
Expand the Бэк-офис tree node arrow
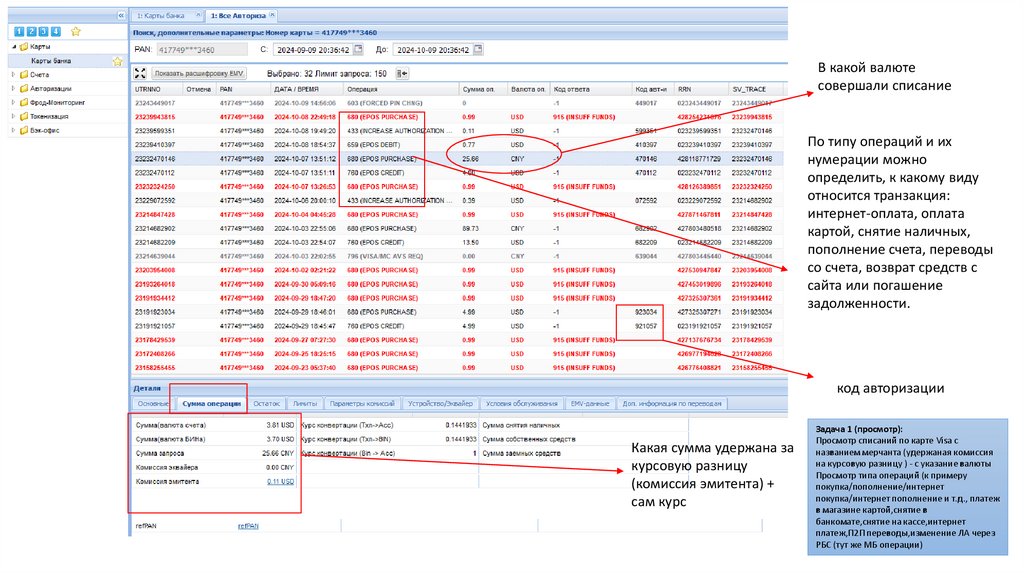pyautogui.click(x=14, y=131)
